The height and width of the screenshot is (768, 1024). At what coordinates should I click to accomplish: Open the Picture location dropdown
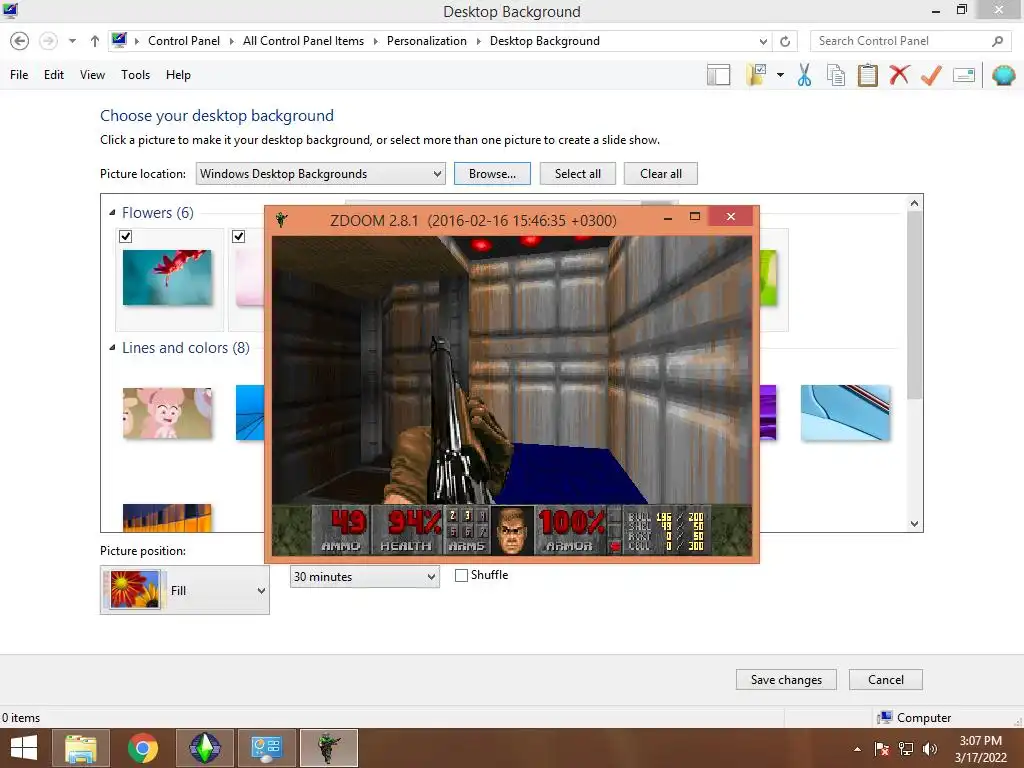tap(321, 174)
